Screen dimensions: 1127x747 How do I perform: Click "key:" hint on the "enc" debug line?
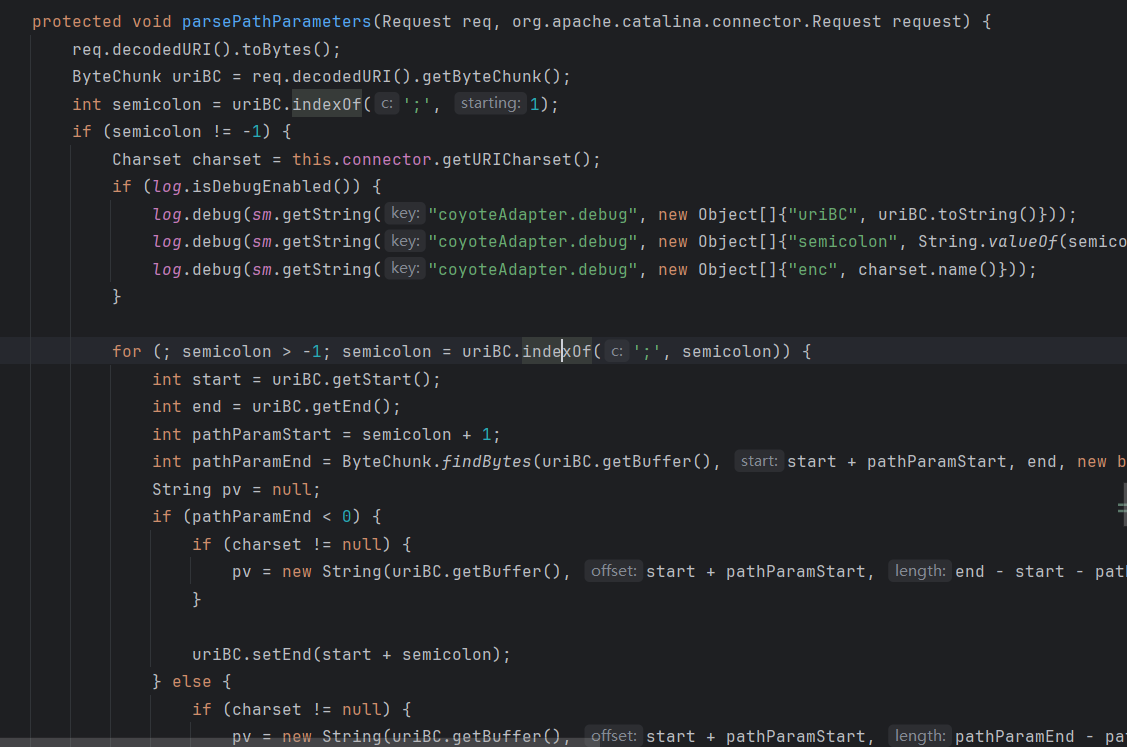[x=405, y=269]
